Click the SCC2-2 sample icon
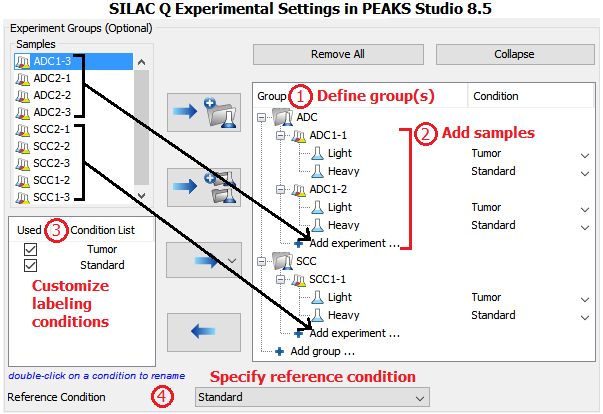 22,146
